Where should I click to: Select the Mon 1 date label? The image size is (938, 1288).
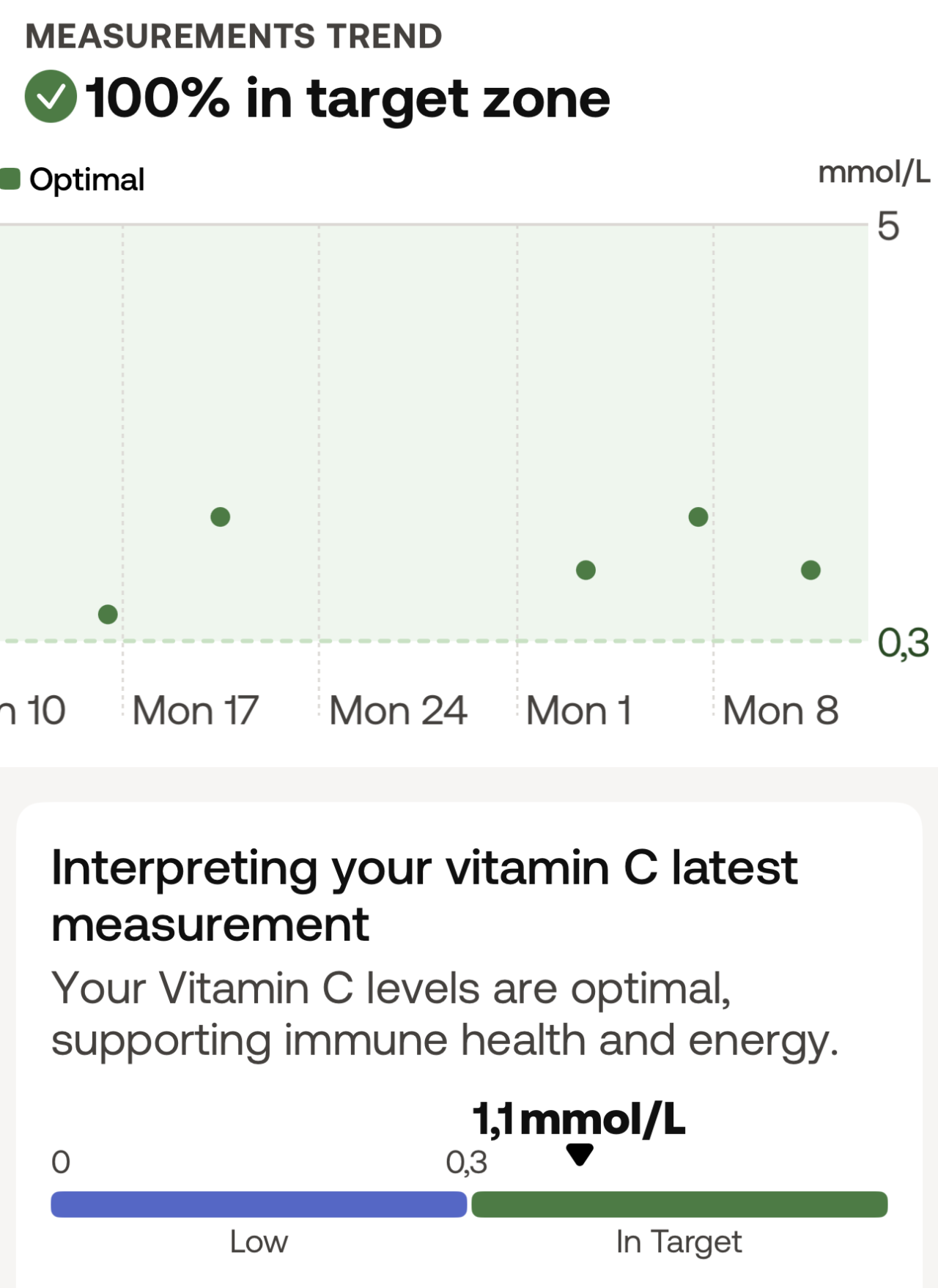(579, 711)
